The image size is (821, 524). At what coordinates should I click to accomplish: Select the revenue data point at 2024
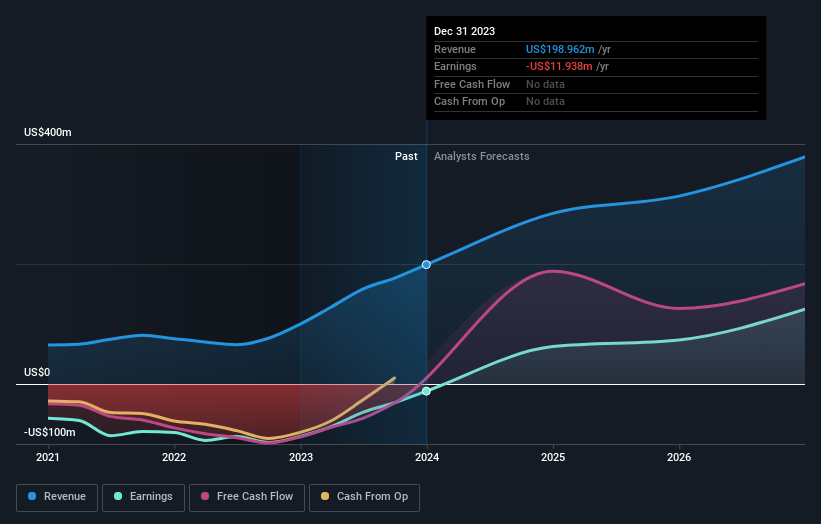[426, 265]
